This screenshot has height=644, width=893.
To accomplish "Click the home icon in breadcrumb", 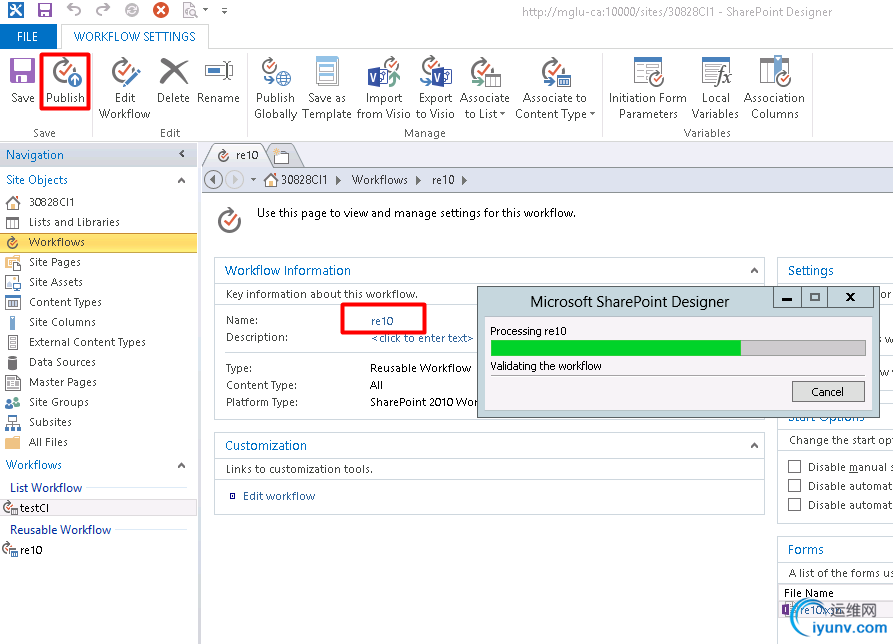I will [x=271, y=180].
